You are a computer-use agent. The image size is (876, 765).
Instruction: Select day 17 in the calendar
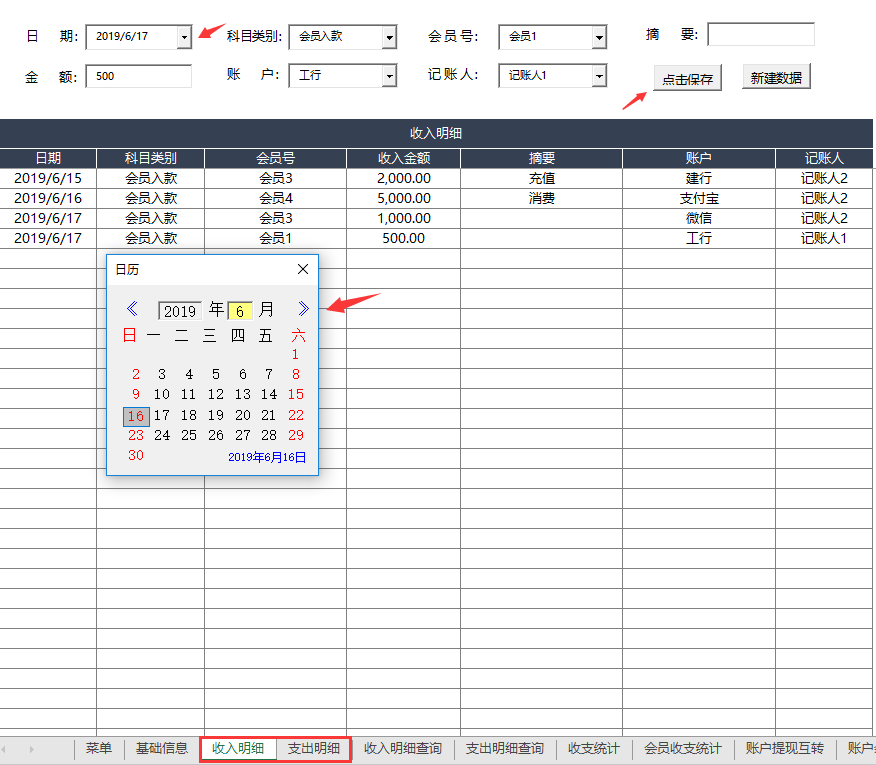(x=162, y=415)
